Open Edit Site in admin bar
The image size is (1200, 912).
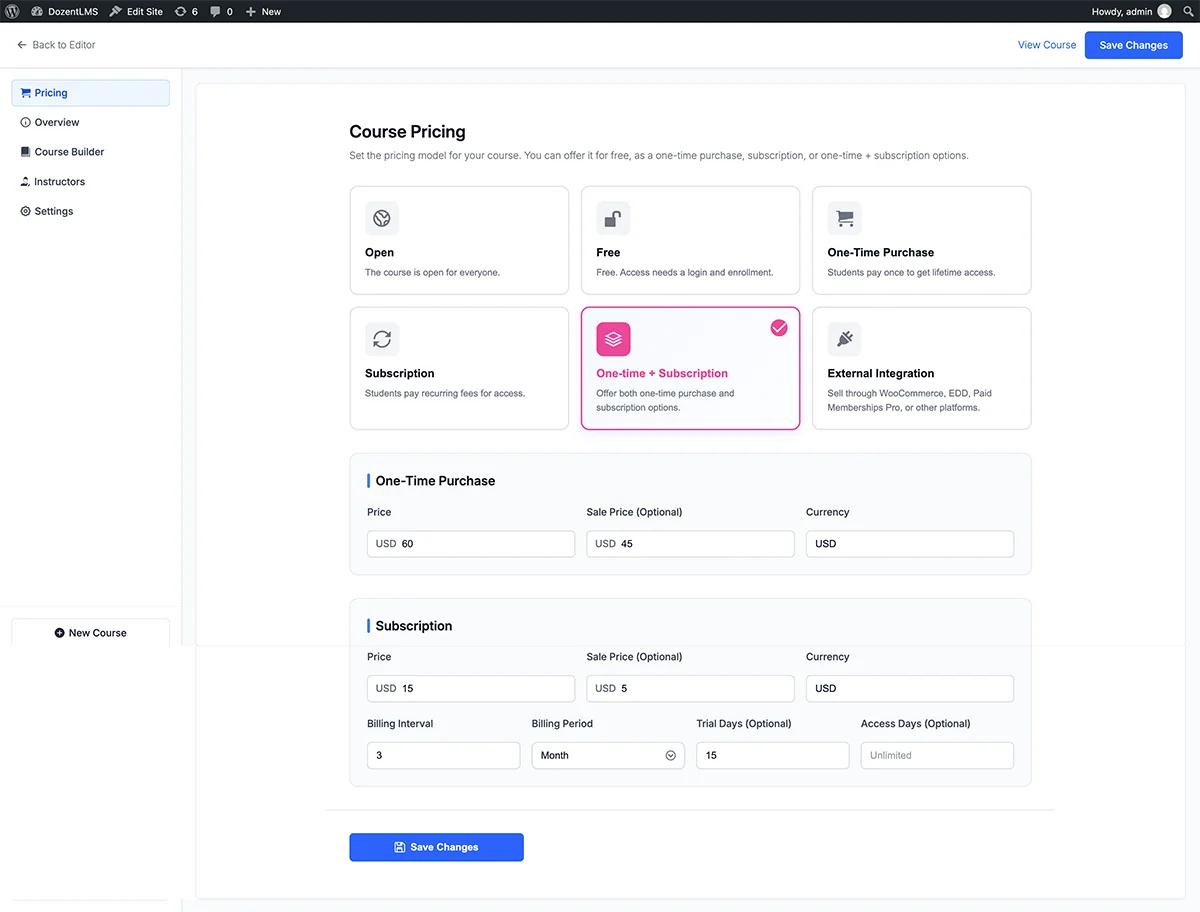pyautogui.click(x=136, y=11)
